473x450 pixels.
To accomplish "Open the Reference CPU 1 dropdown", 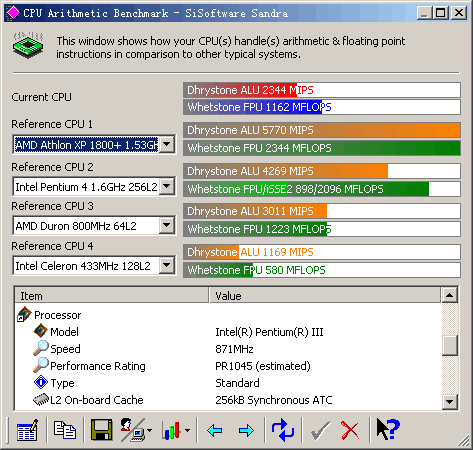I will [x=167, y=145].
